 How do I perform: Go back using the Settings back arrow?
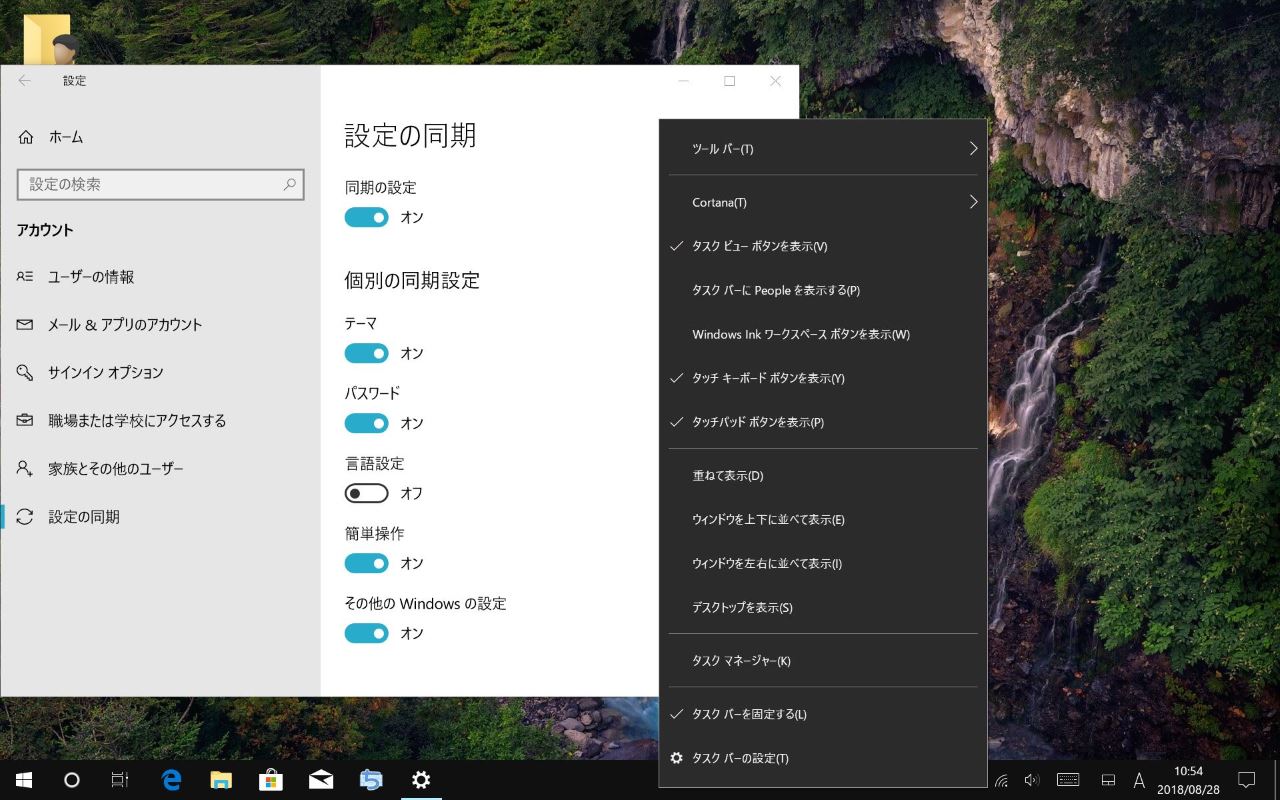(x=25, y=81)
